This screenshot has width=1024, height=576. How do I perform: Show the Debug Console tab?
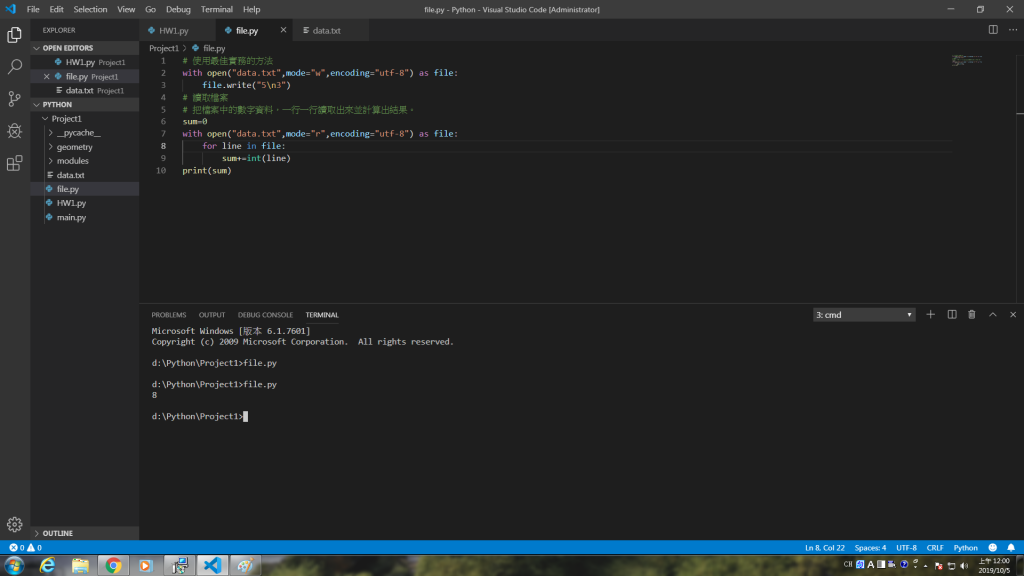pos(265,315)
